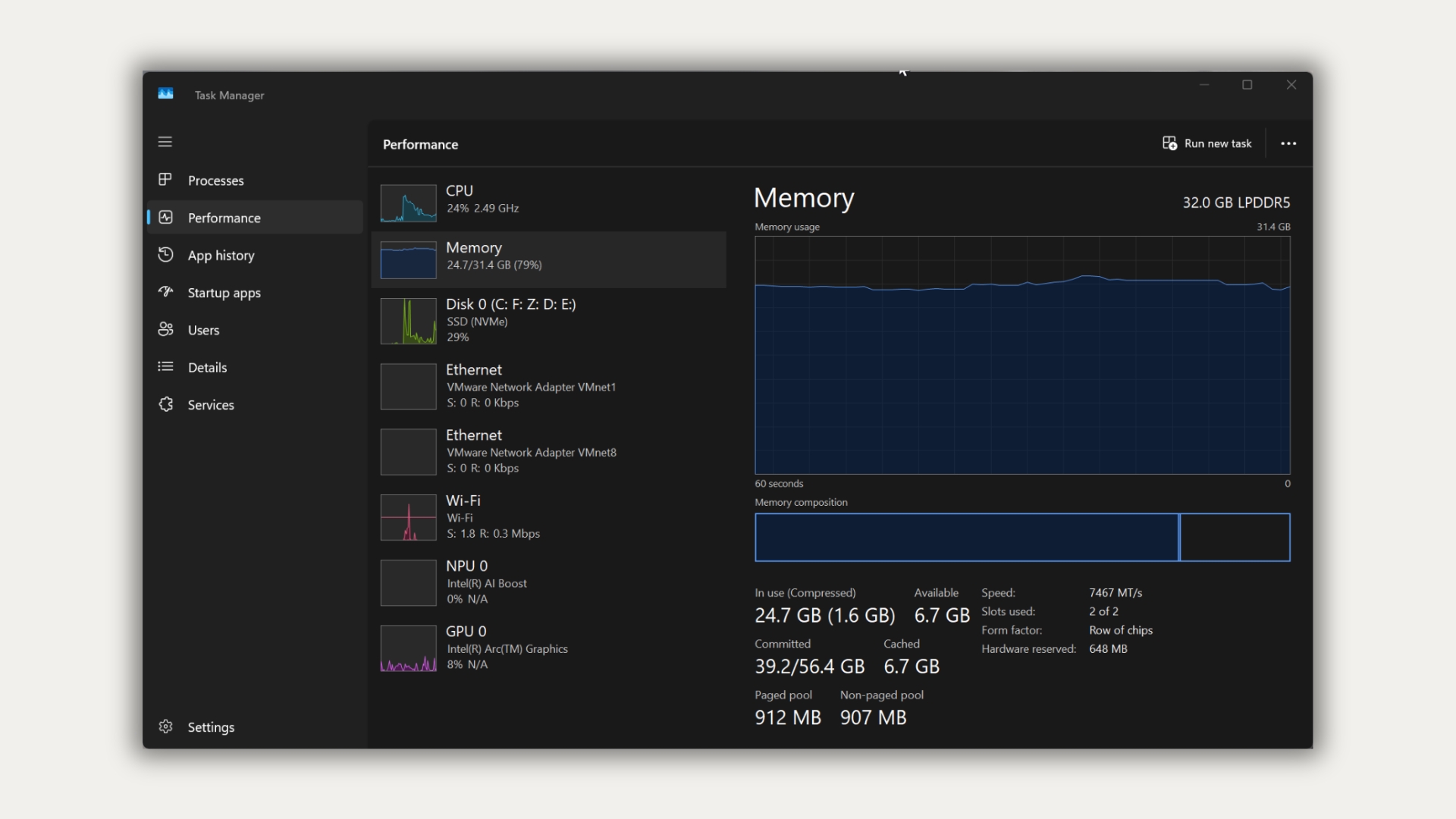Click the Task Manager app icon

165,94
